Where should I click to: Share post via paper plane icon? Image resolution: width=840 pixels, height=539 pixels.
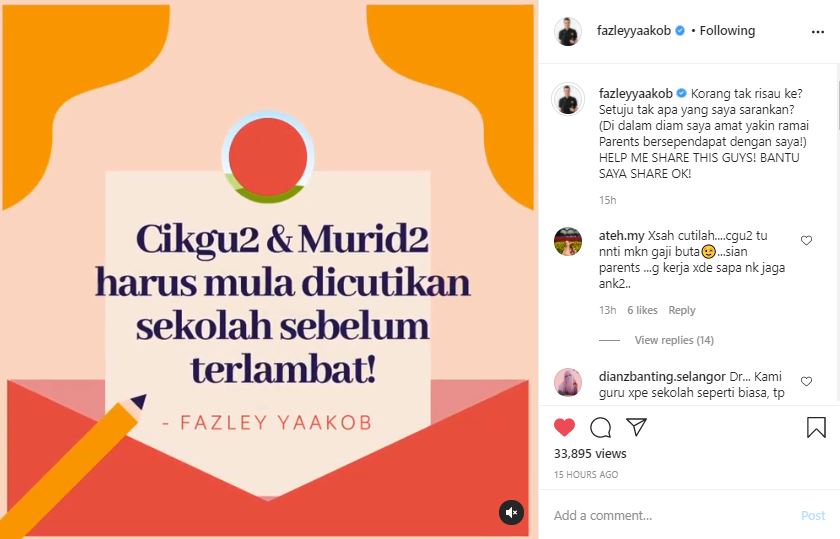636,426
